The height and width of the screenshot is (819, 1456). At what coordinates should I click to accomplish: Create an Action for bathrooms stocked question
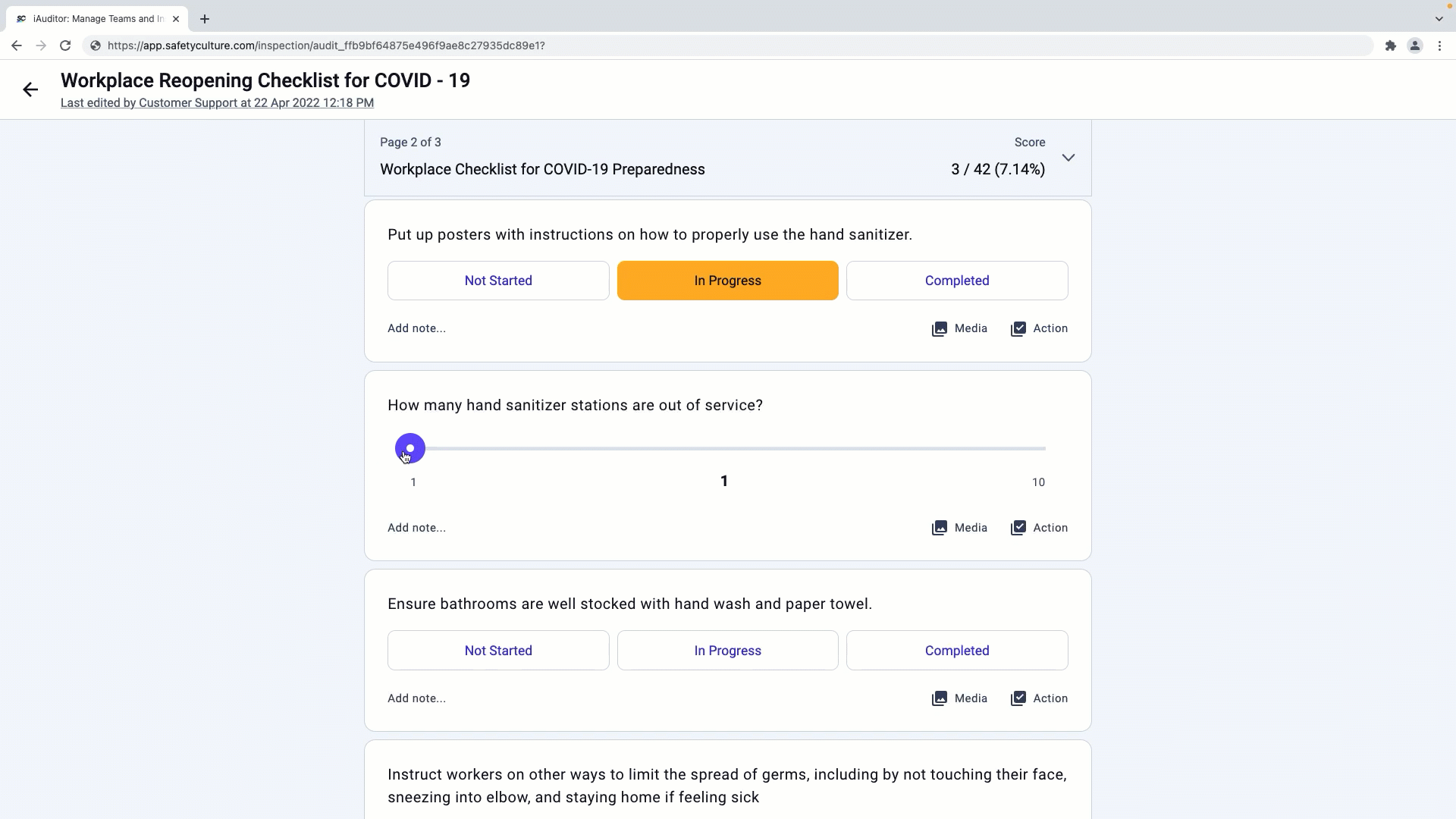[x=1039, y=698]
